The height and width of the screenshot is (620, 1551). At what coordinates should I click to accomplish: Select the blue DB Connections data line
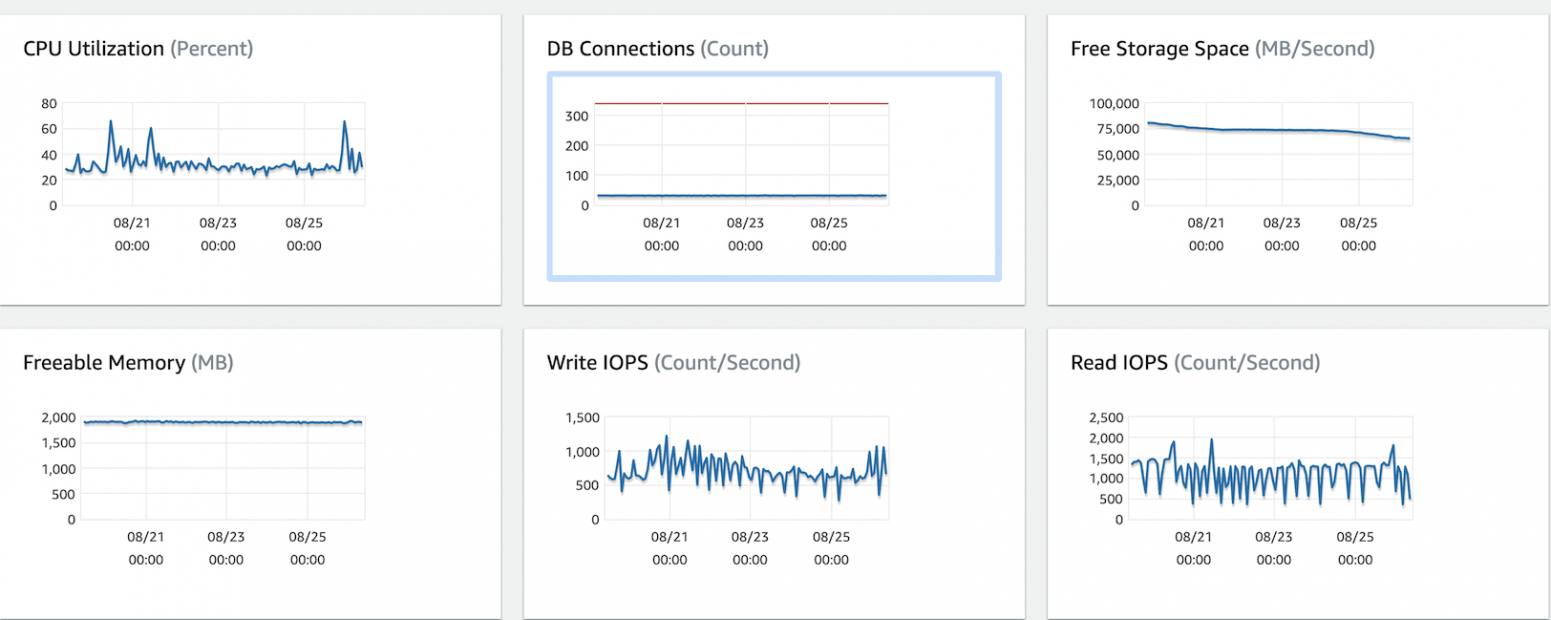740,196
